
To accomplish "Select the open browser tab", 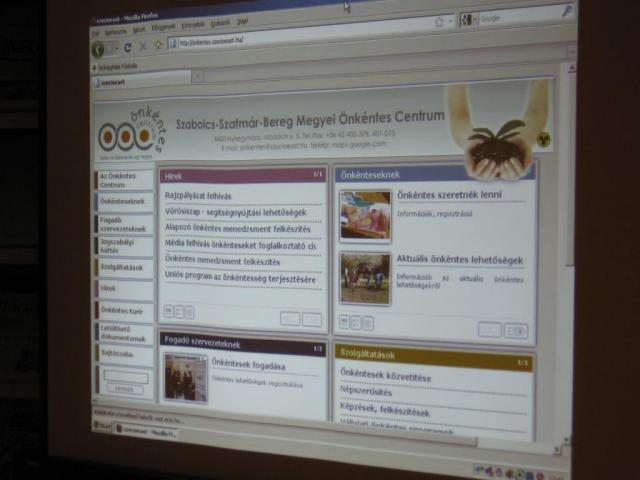I will 141,81.
